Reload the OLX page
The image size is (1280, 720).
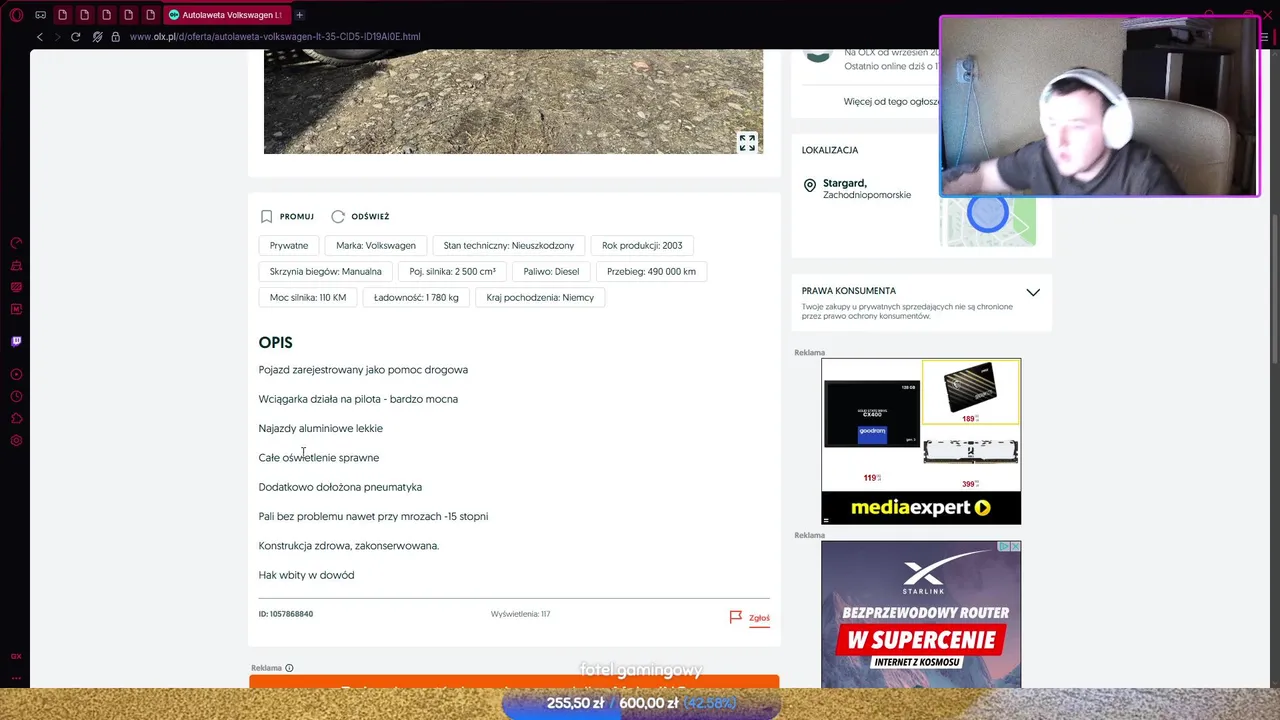click(75, 37)
